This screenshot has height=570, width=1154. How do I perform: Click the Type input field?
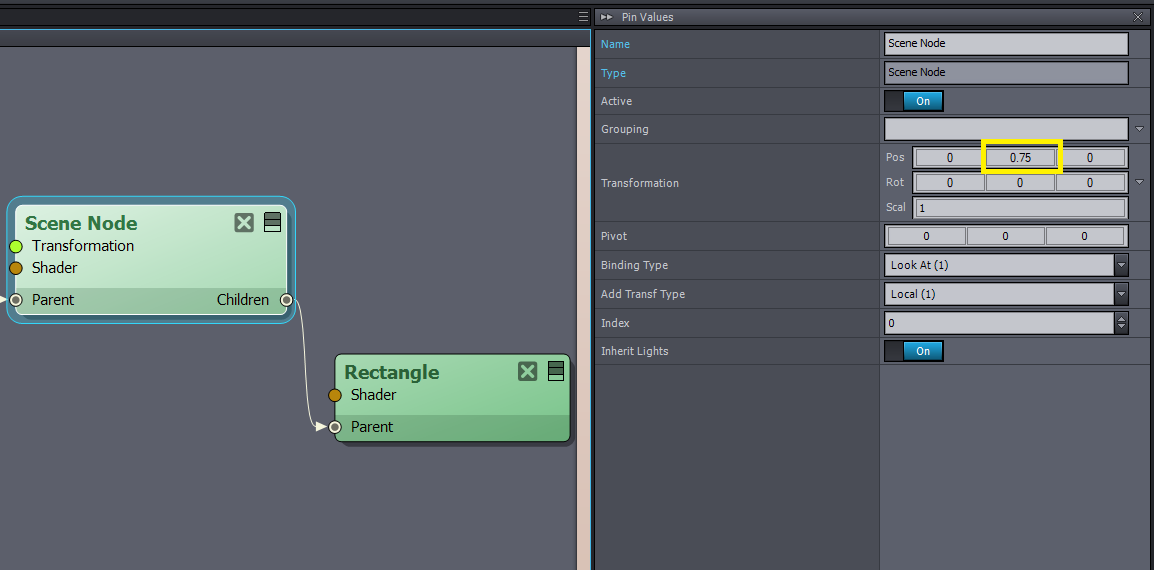(1006, 72)
